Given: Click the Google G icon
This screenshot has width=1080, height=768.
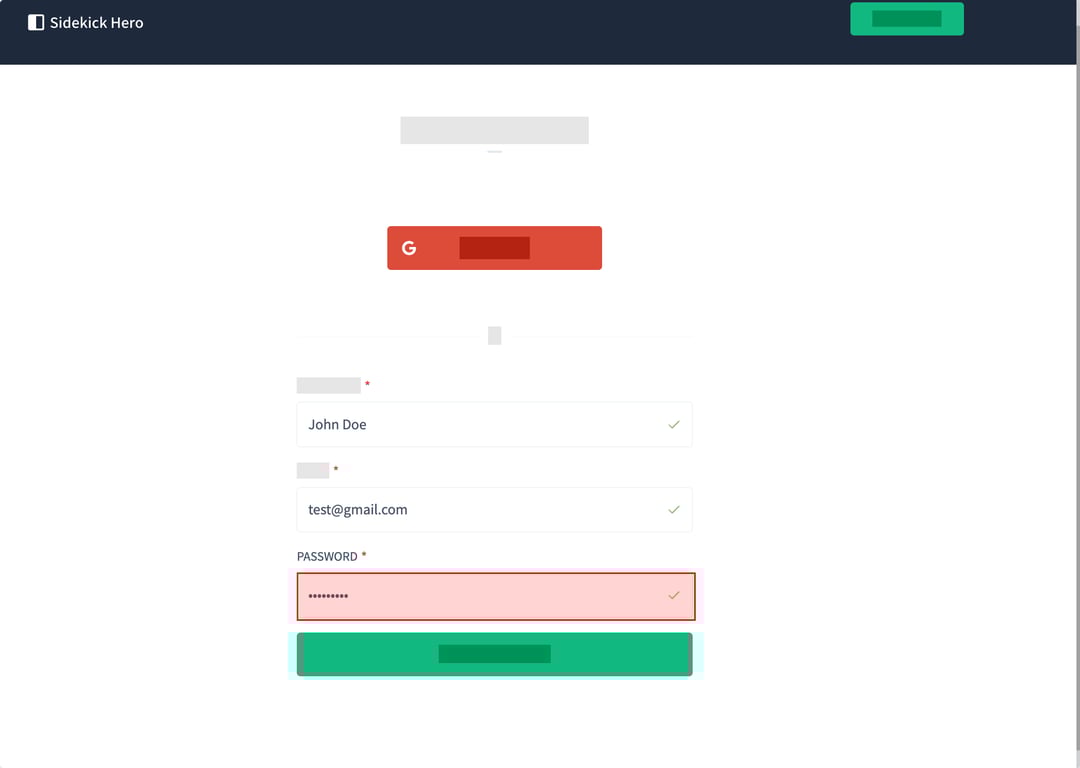Looking at the screenshot, I should click(409, 248).
